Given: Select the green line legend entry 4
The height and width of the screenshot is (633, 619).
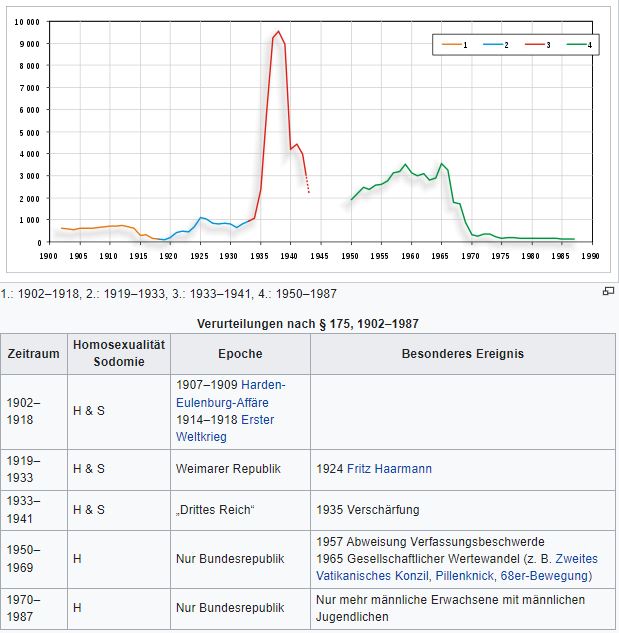Looking at the screenshot, I should point(578,46).
